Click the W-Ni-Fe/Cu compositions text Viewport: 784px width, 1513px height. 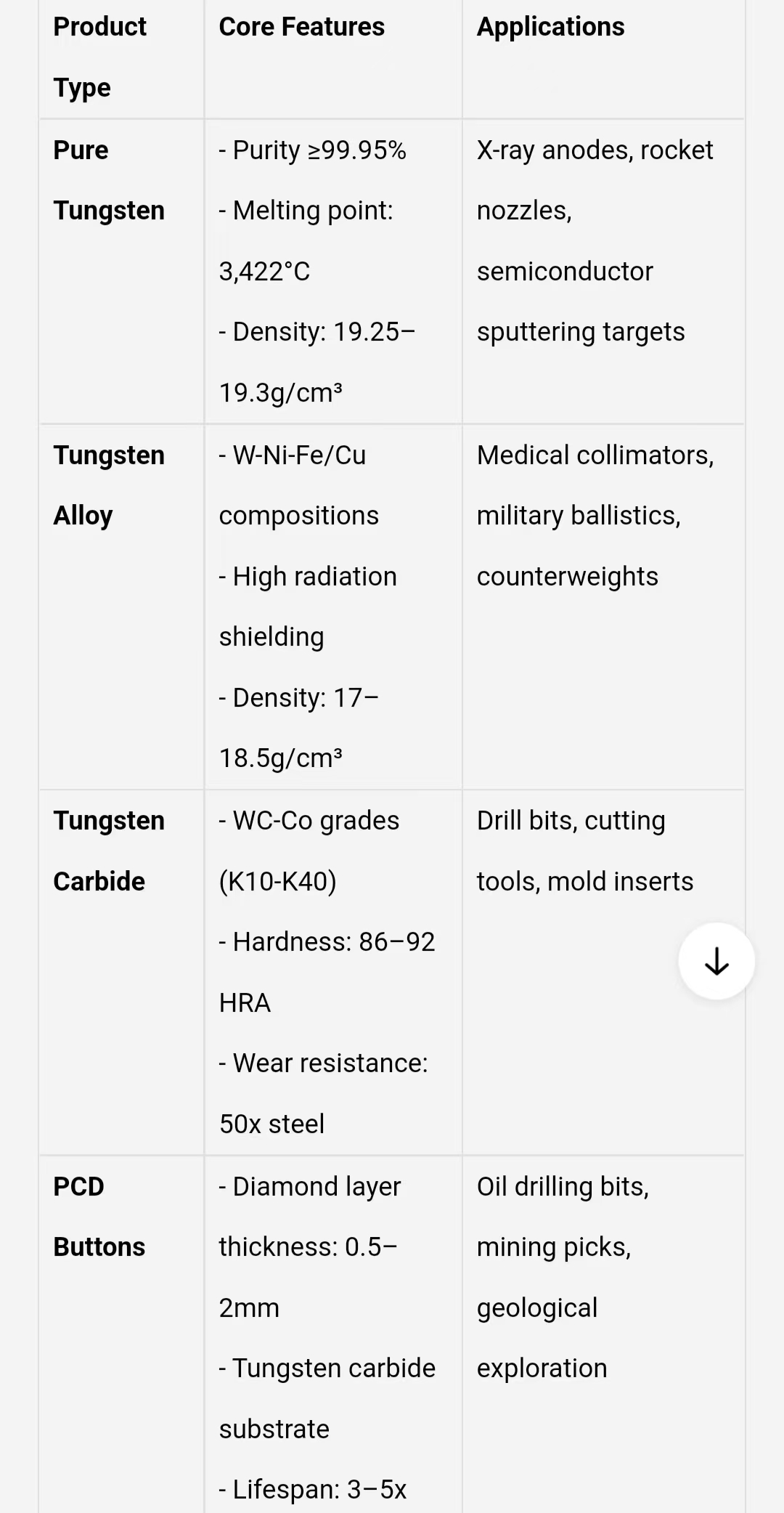click(298, 485)
